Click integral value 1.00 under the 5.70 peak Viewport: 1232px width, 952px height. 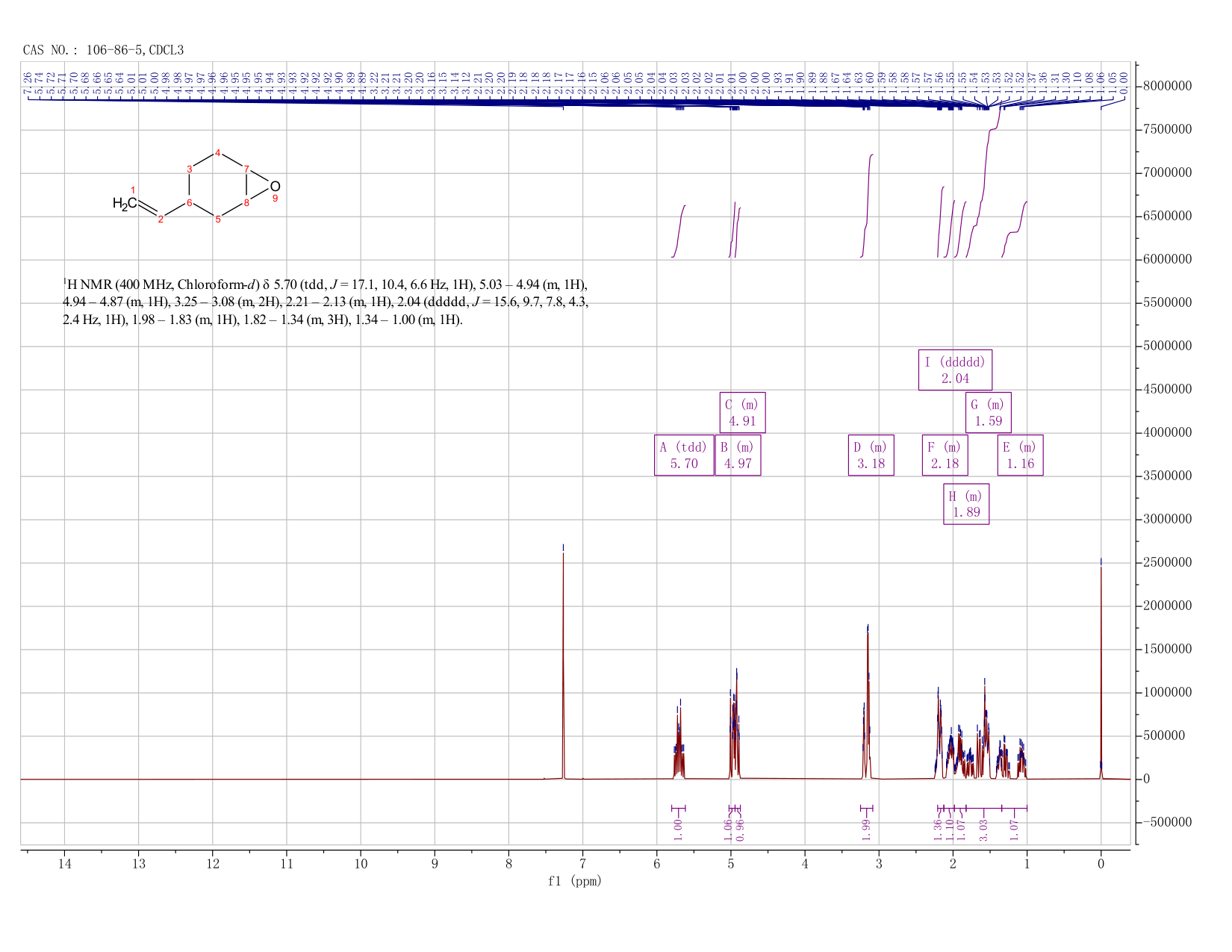coord(678,830)
